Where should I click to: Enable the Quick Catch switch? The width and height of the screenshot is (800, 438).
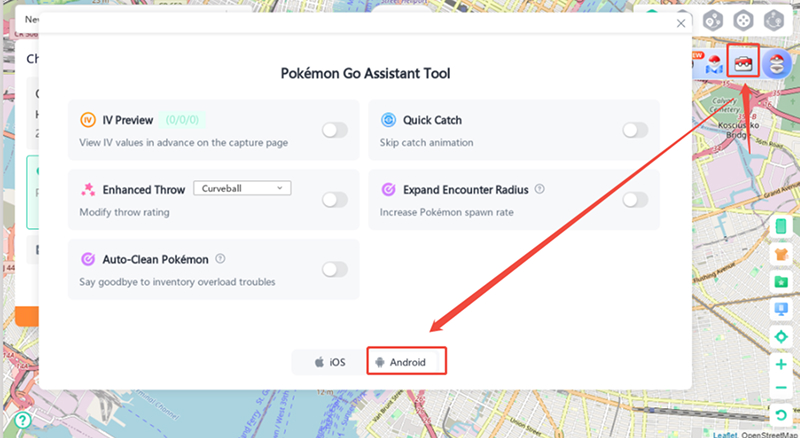click(635, 130)
